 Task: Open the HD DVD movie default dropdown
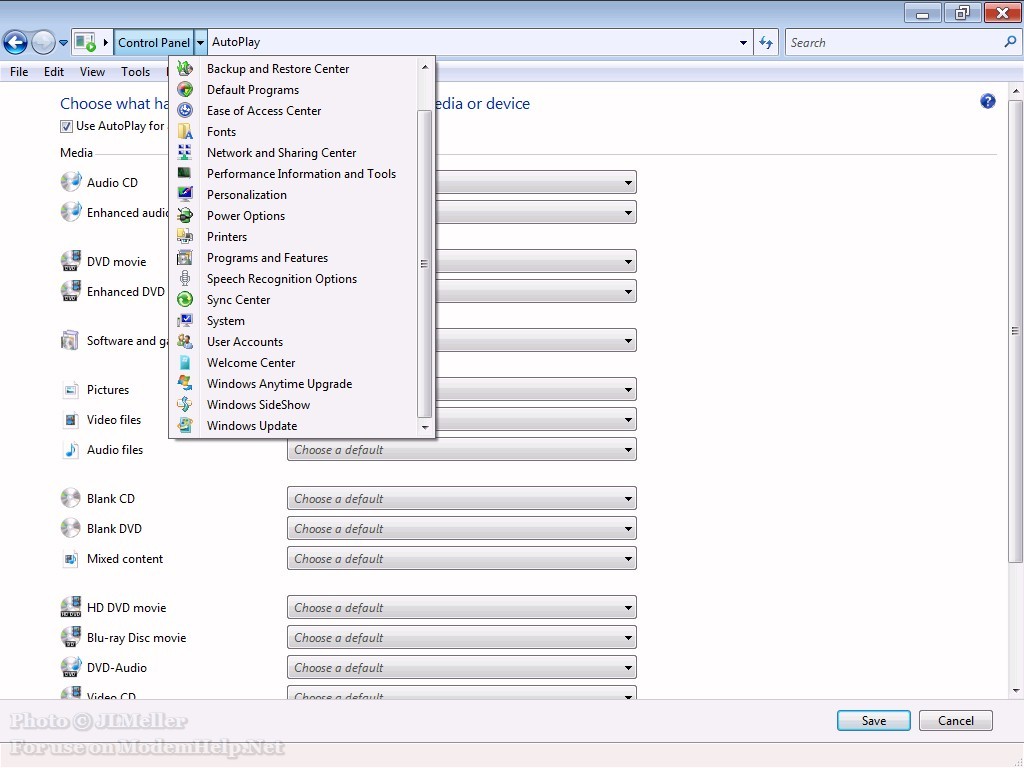pos(462,607)
